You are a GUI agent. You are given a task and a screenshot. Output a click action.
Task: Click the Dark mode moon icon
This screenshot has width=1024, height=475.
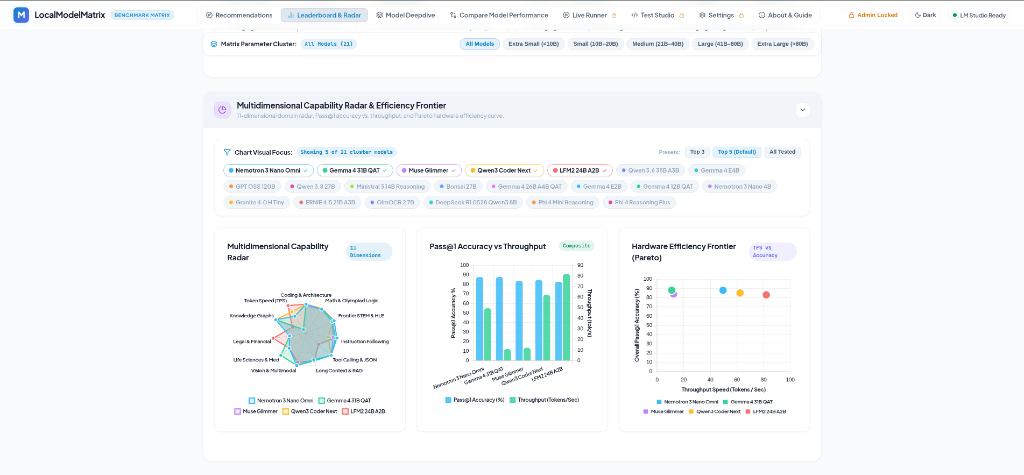(918, 15)
